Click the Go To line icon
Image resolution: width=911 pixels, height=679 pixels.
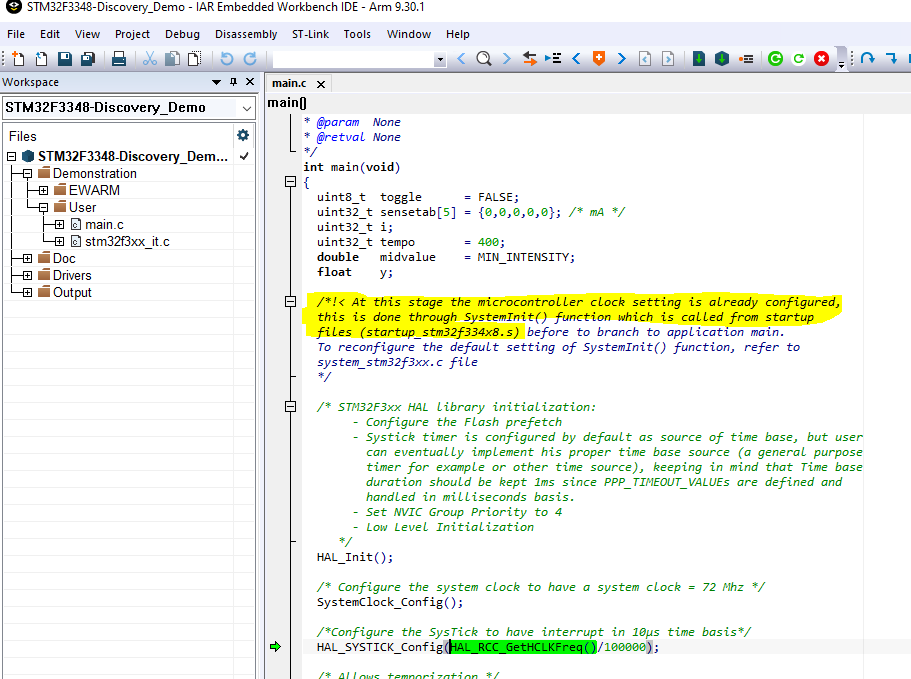[553, 59]
